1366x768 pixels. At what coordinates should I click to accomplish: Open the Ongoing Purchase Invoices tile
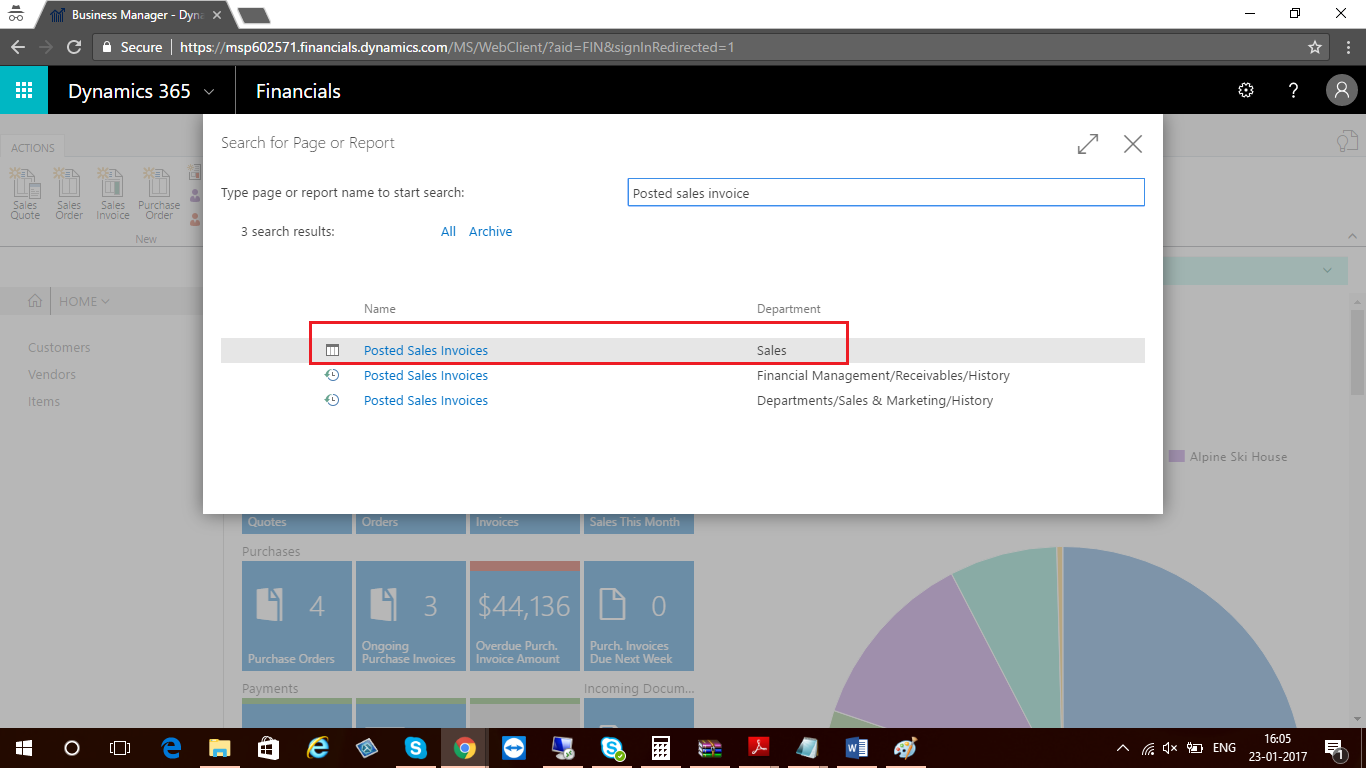pyautogui.click(x=411, y=615)
